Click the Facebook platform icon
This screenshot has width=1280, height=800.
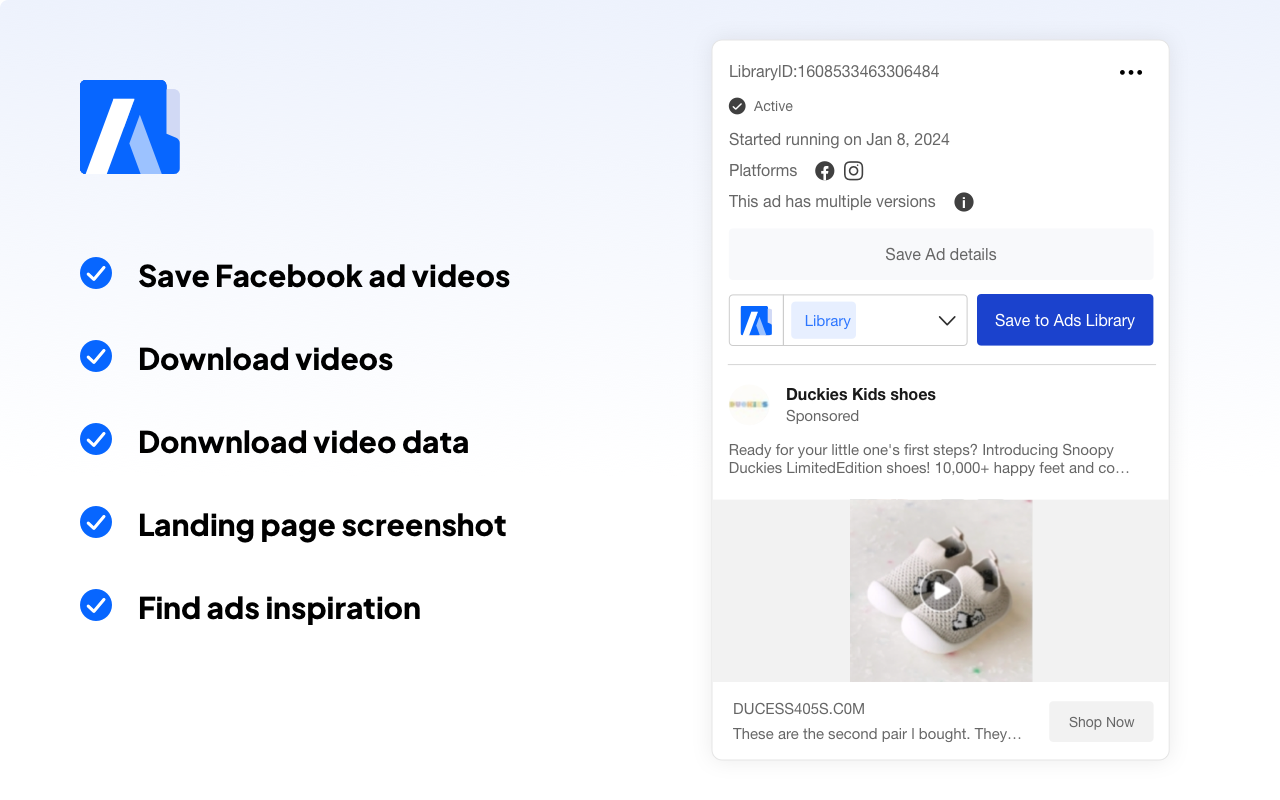pos(824,170)
